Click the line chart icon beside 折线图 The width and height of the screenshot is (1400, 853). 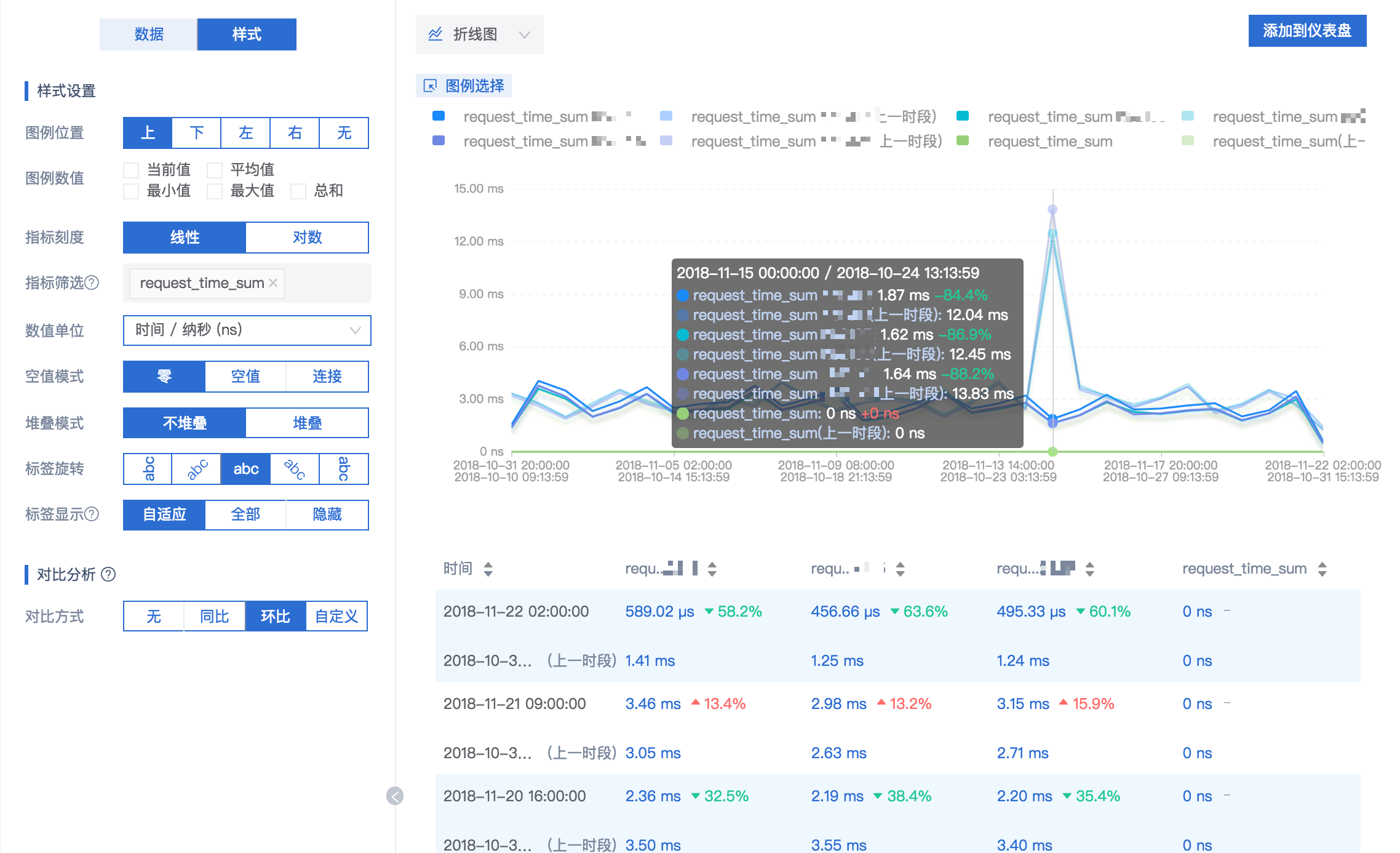(x=436, y=34)
